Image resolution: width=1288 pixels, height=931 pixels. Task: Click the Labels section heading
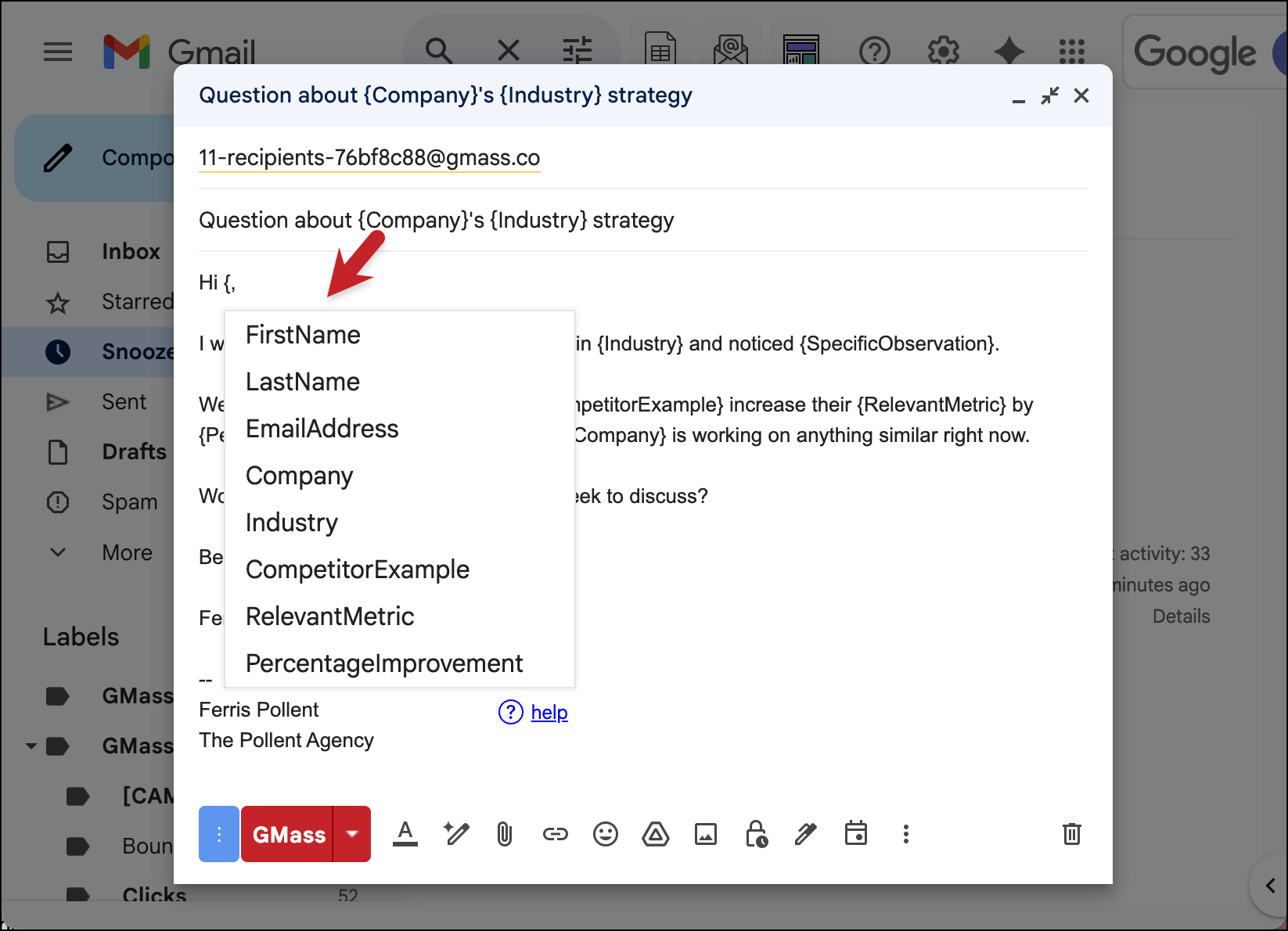click(x=81, y=637)
